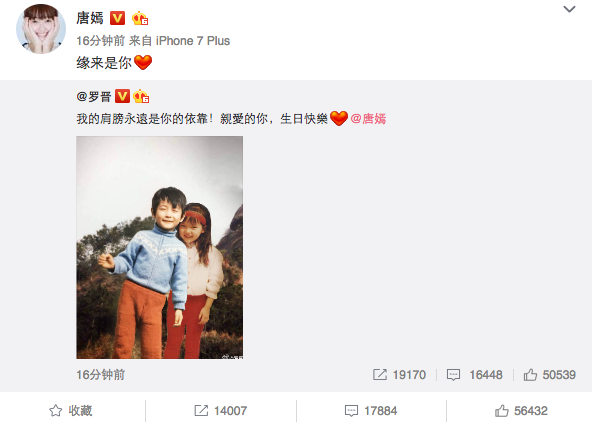Click the verified V badge beside 唐嫣
The height and width of the screenshot is (426, 592).
[x=117, y=18]
